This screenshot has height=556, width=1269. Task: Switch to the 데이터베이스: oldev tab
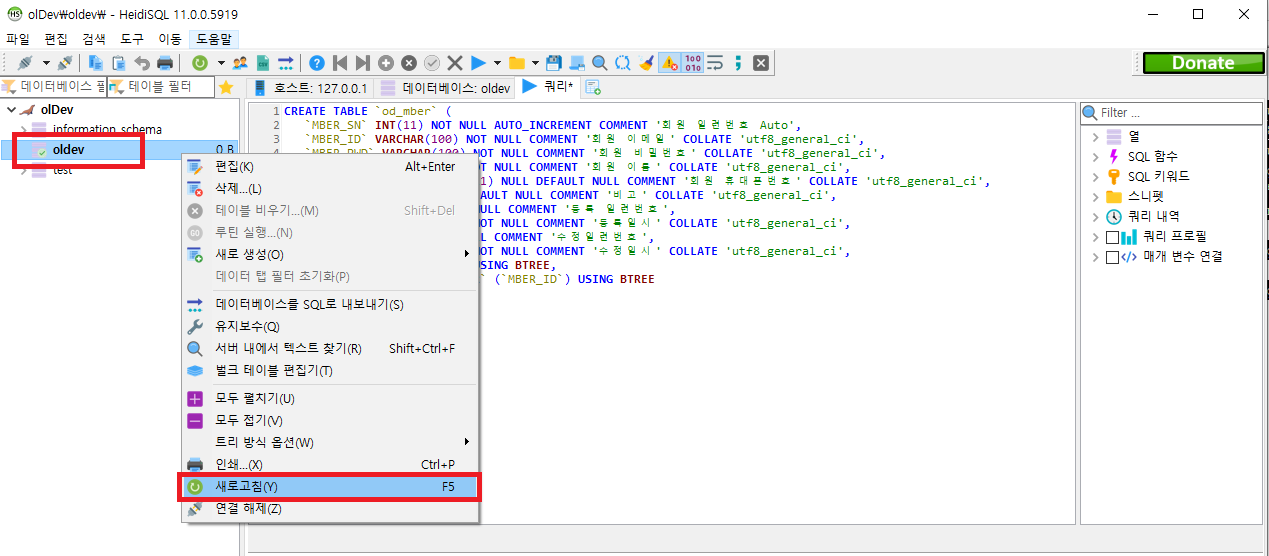click(x=445, y=88)
